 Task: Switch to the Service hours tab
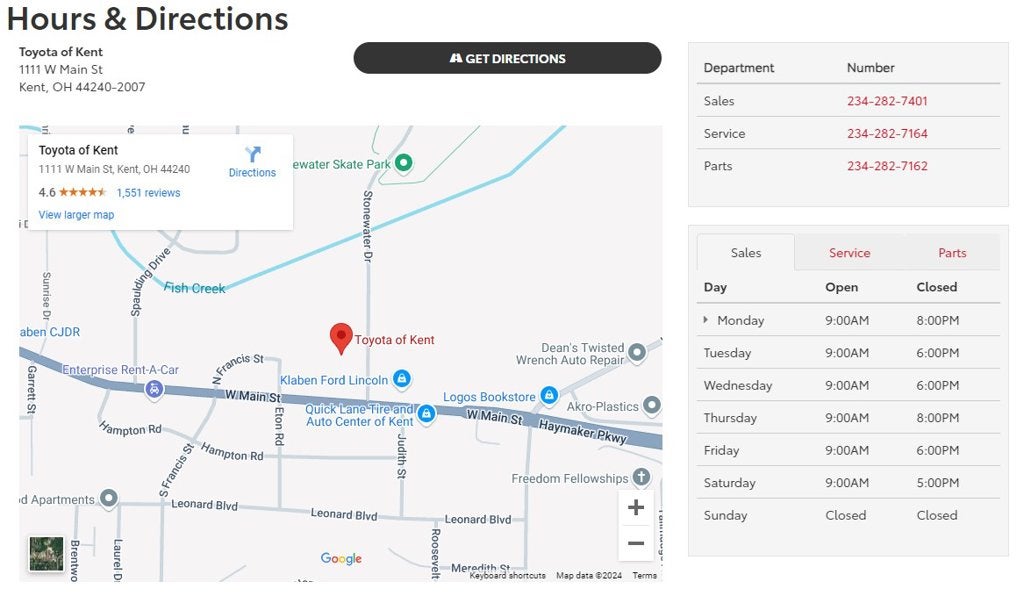tap(849, 253)
